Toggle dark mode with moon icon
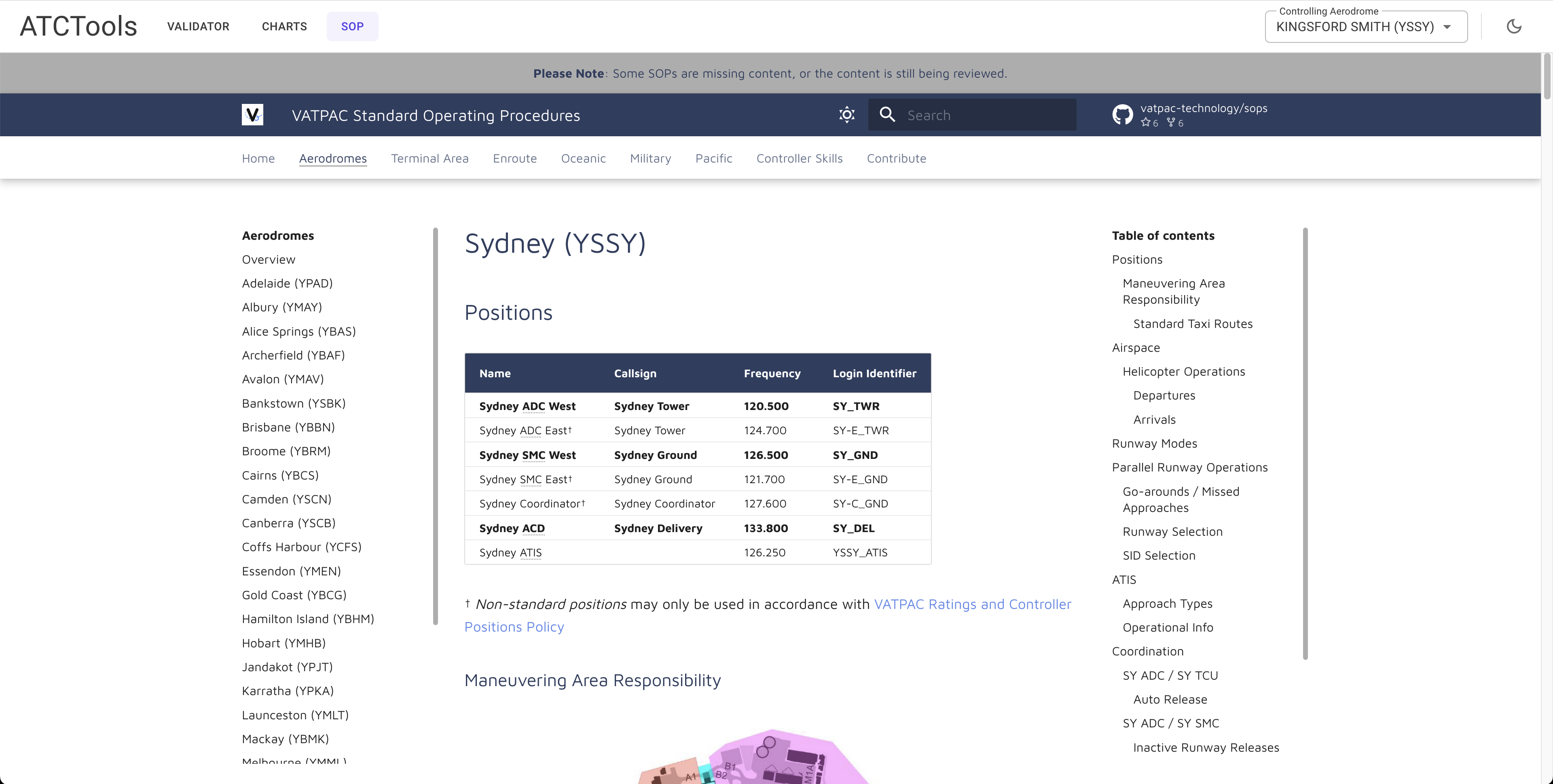The height and width of the screenshot is (784, 1553). tap(1513, 27)
